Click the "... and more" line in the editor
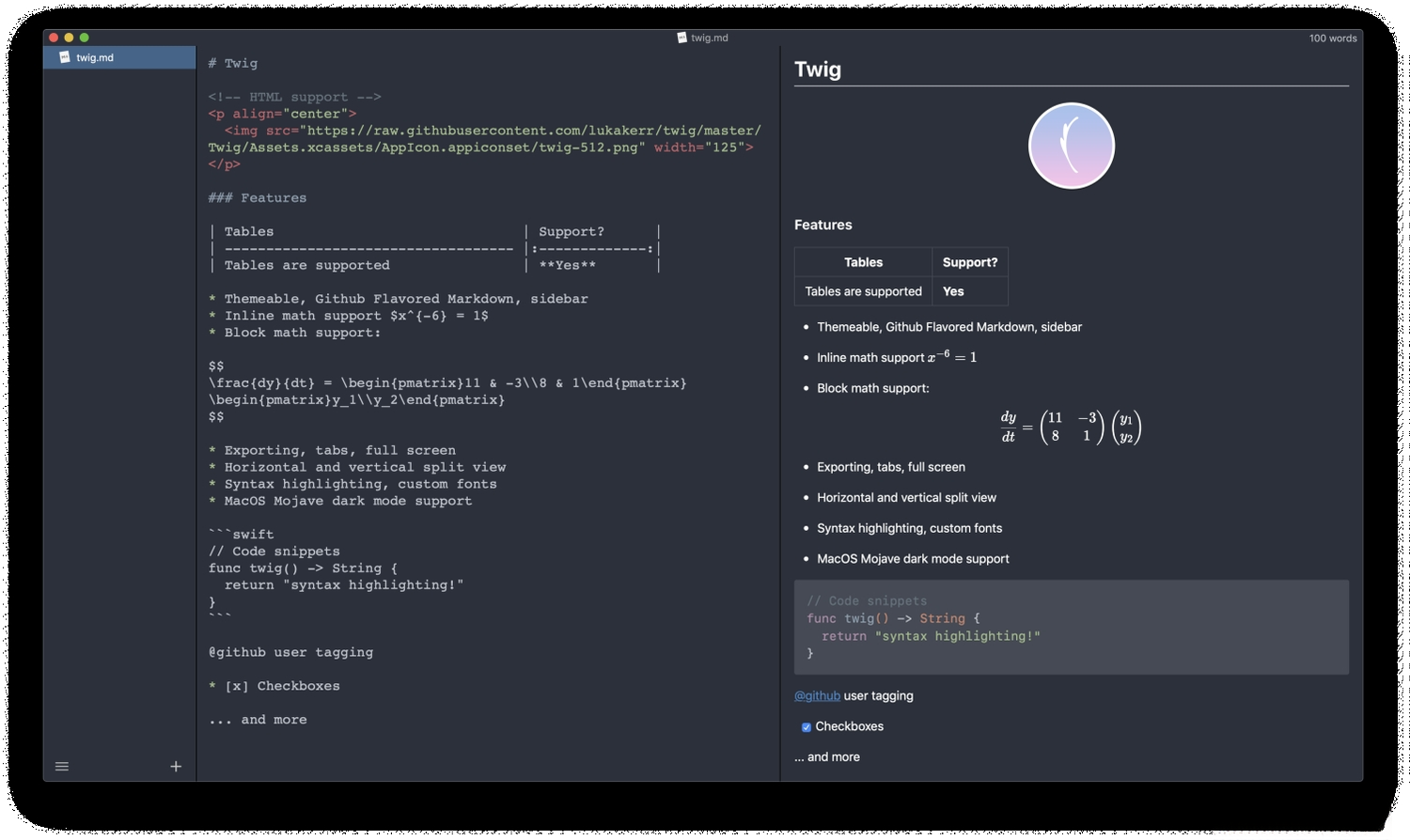 (258, 721)
